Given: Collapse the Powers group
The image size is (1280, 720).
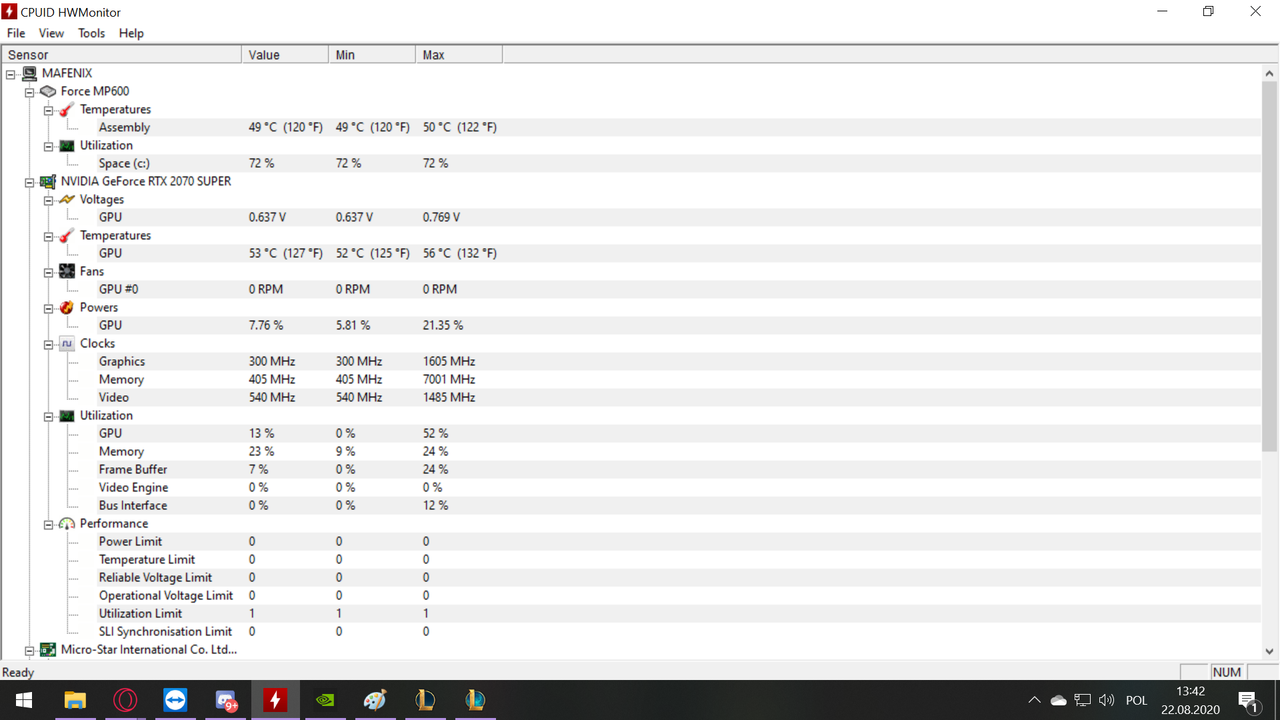Looking at the screenshot, I should pos(49,307).
